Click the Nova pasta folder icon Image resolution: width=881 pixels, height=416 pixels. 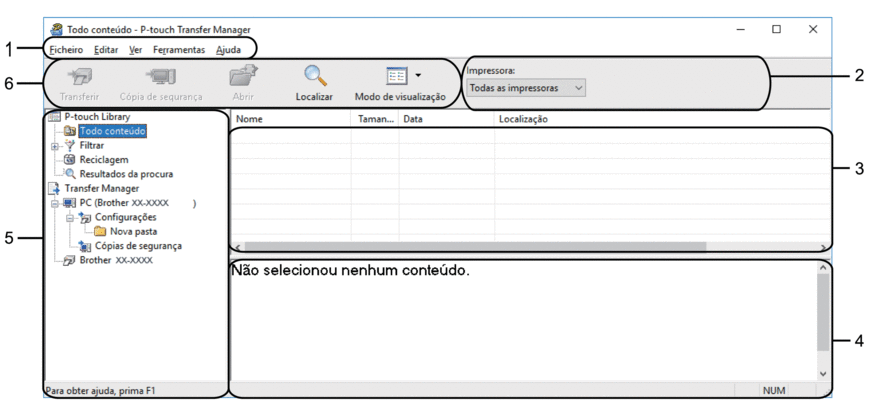pos(102,232)
